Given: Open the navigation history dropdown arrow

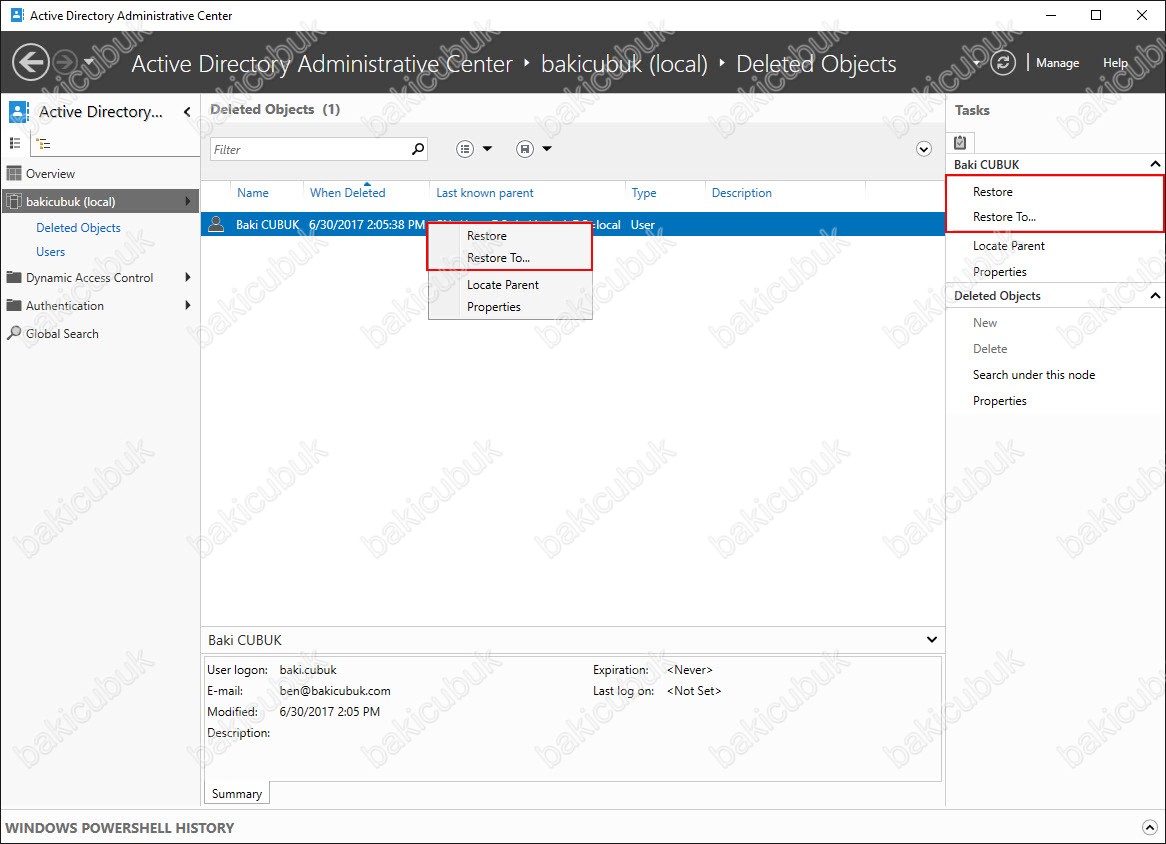Looking at the screenshot, I should [88, 62].
